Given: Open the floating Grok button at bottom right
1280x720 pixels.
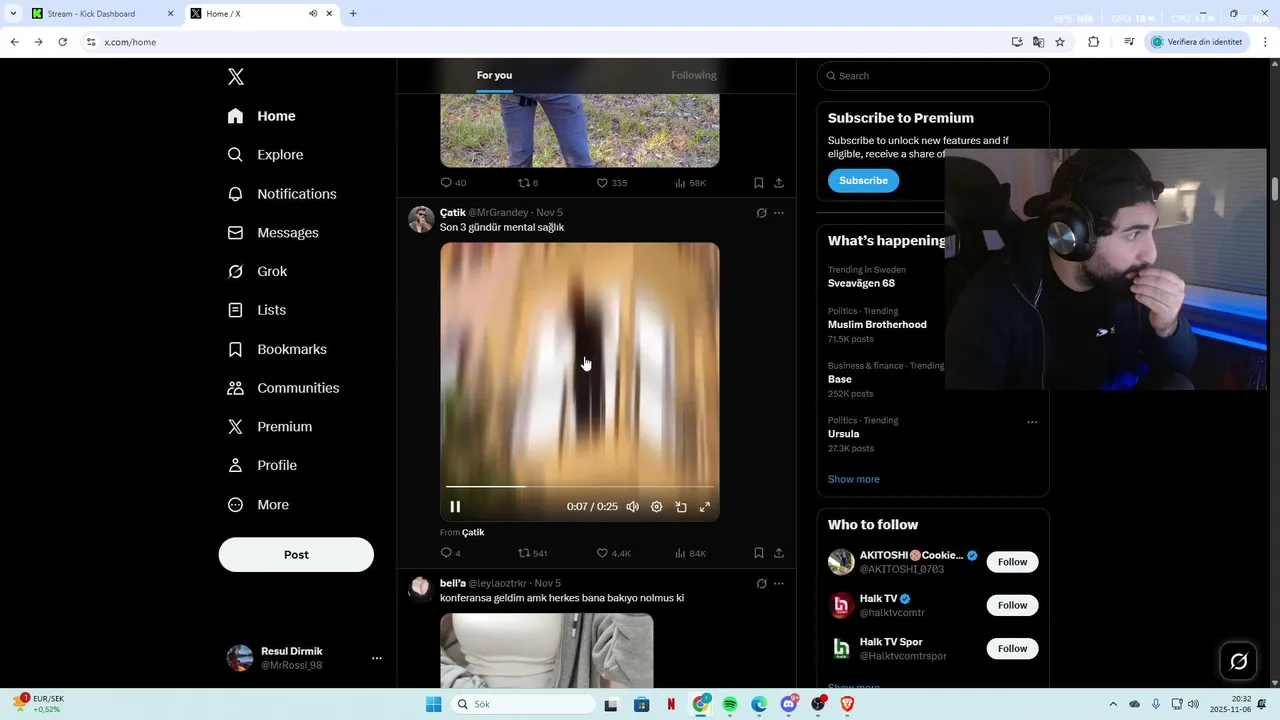Looking at the screenshot, I should (x=1238, y=661).
